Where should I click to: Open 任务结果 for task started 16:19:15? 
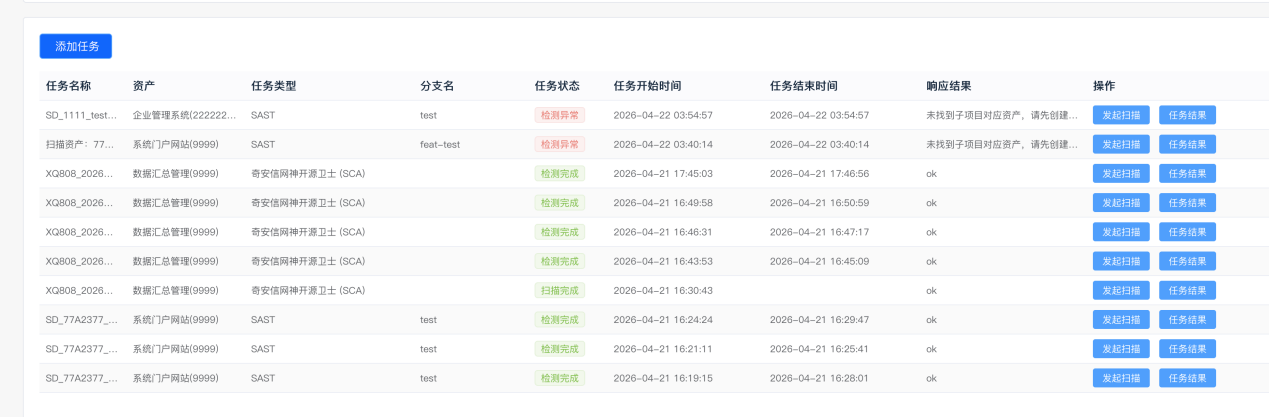[1187, 378]
